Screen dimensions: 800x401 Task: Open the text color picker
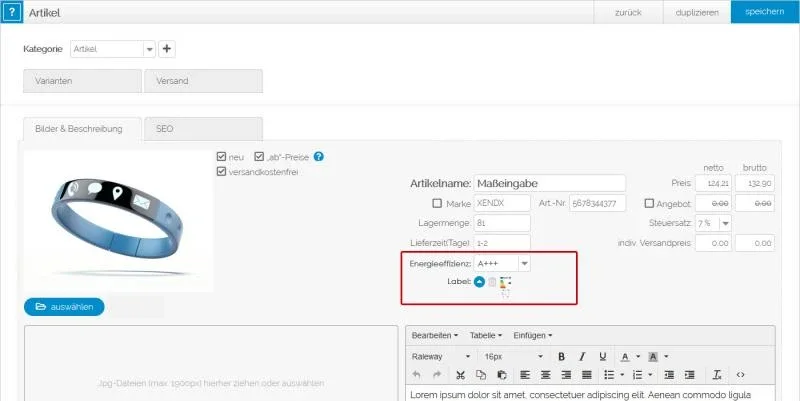click(x=626, y=356)
